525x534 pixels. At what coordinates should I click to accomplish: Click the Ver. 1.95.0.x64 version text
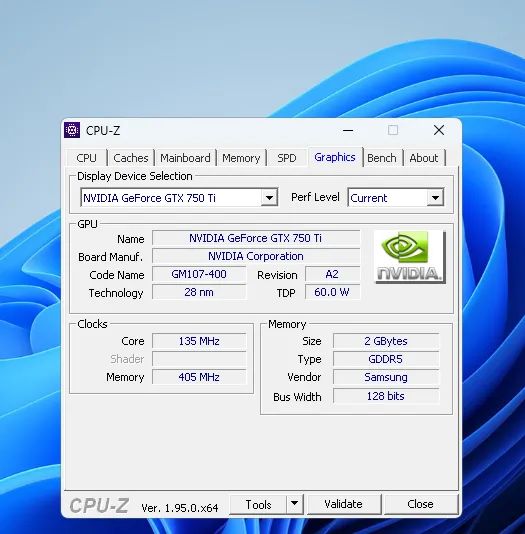coord(179,508)
